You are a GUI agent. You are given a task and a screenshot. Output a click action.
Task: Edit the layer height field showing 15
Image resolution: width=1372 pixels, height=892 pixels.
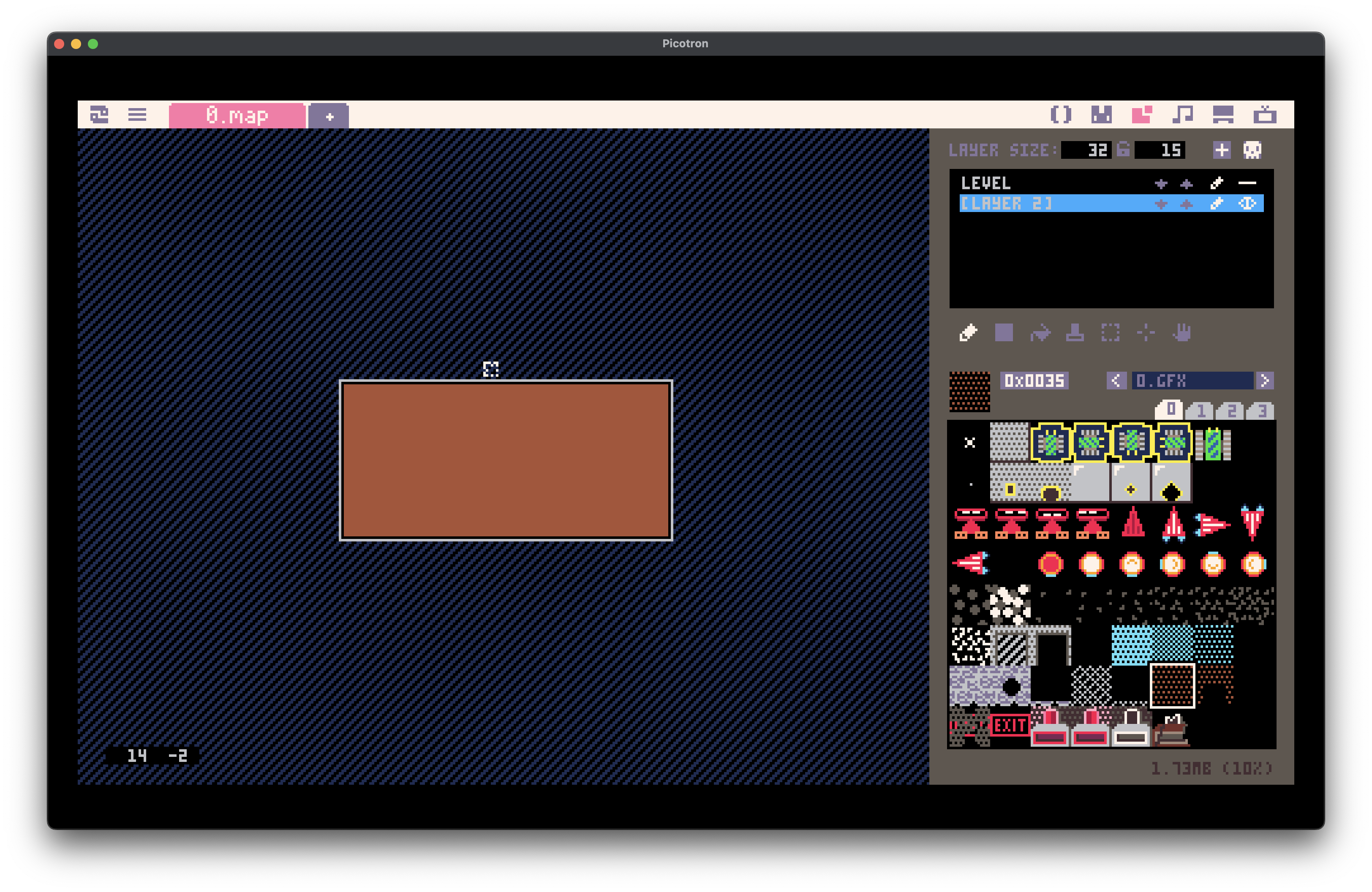click(x=1159, y=150)
